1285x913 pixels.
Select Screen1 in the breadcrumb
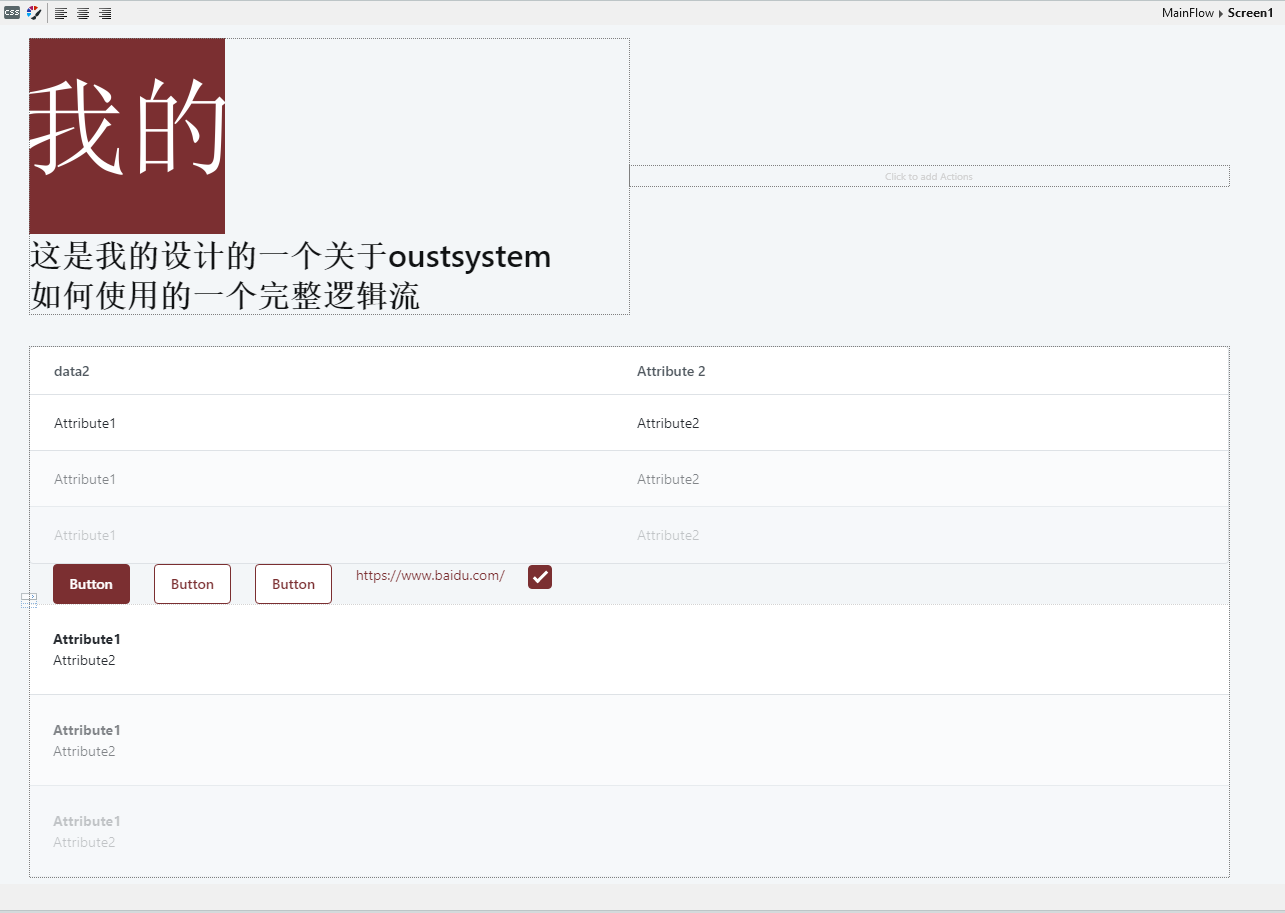pos(1250,13)
